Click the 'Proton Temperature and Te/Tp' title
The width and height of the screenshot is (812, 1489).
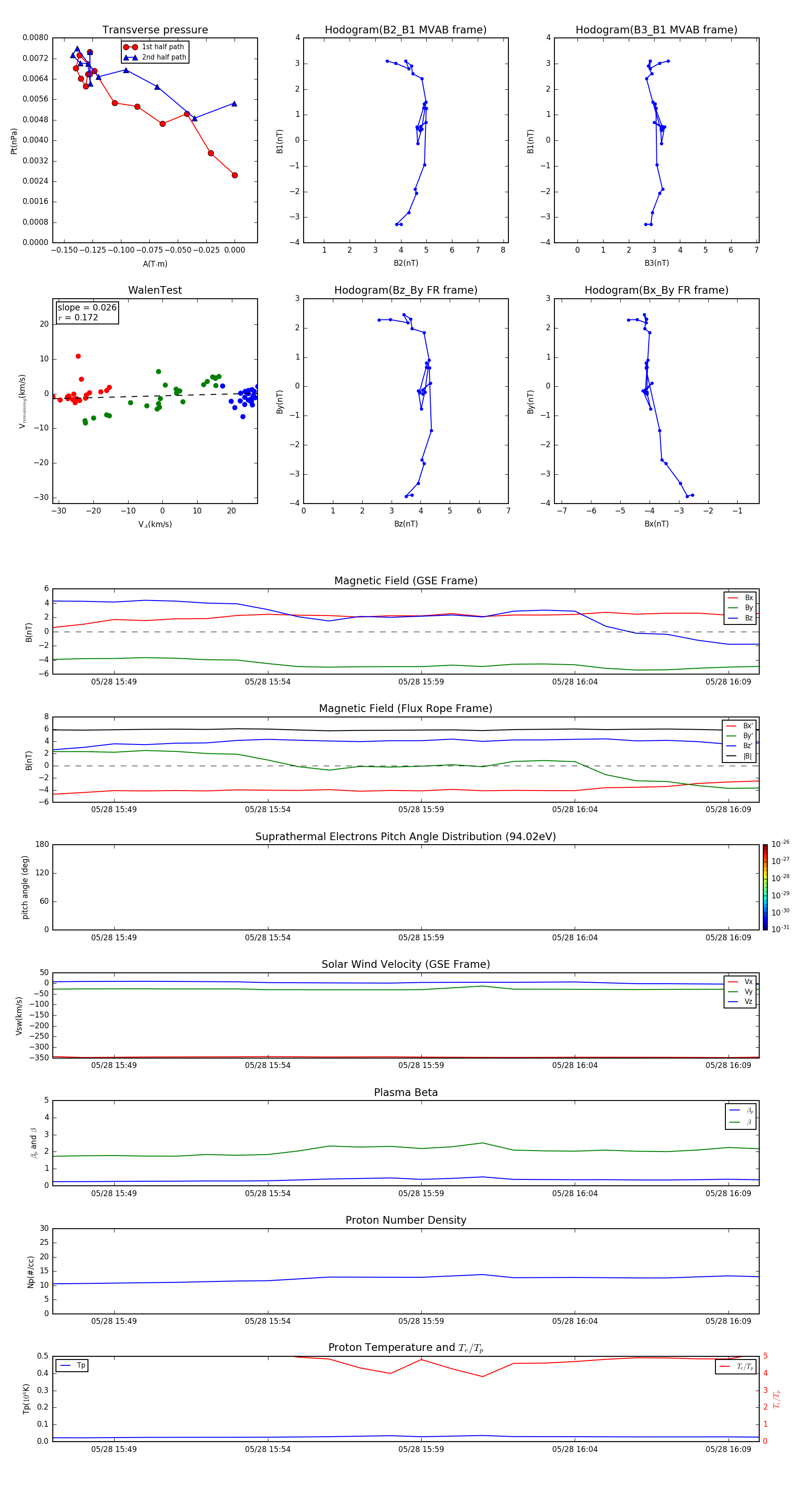point(406,1348)
